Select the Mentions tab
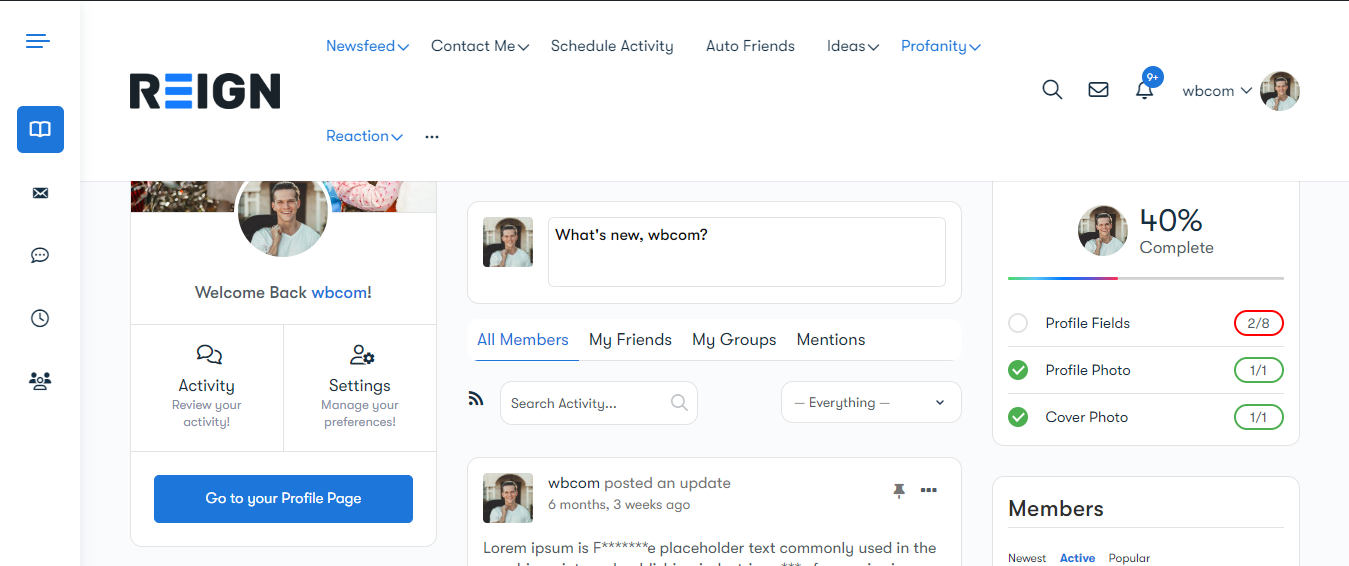 point(830,340)
